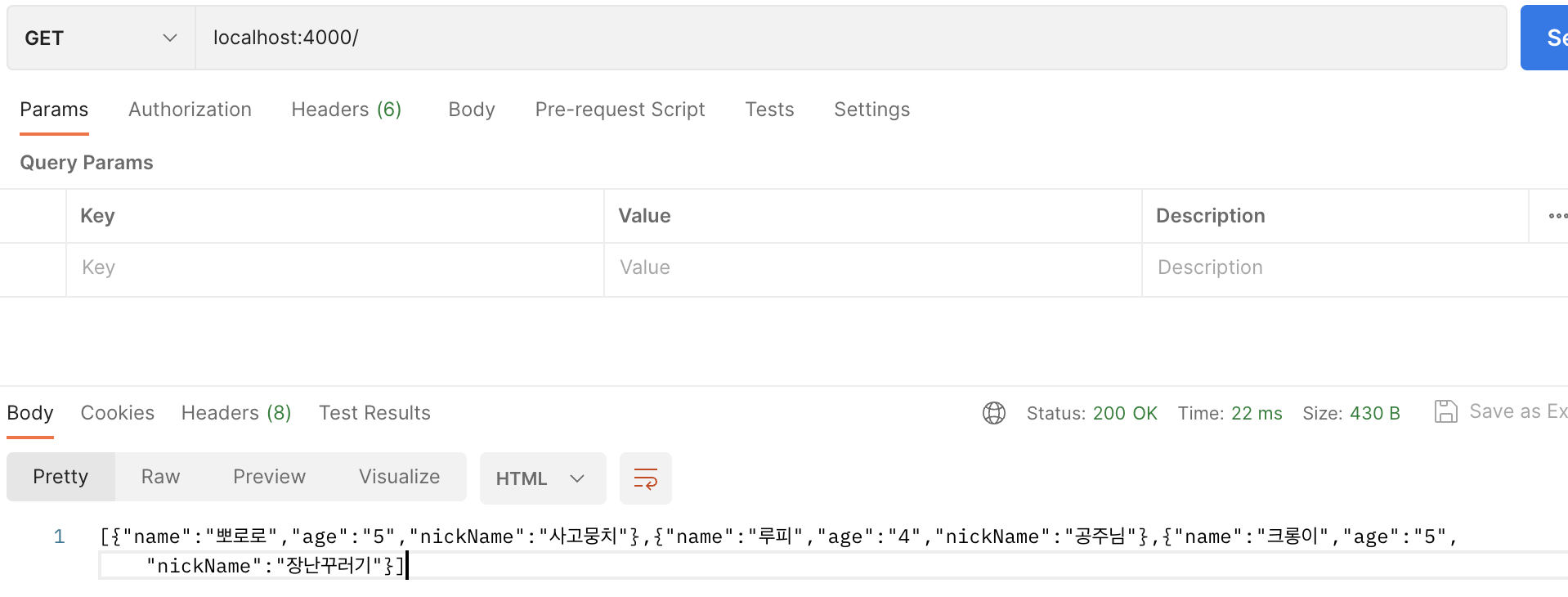The height and width of the screenshot is (597, 1568).
Task: Click the request URL field
Action: (850, 38)
